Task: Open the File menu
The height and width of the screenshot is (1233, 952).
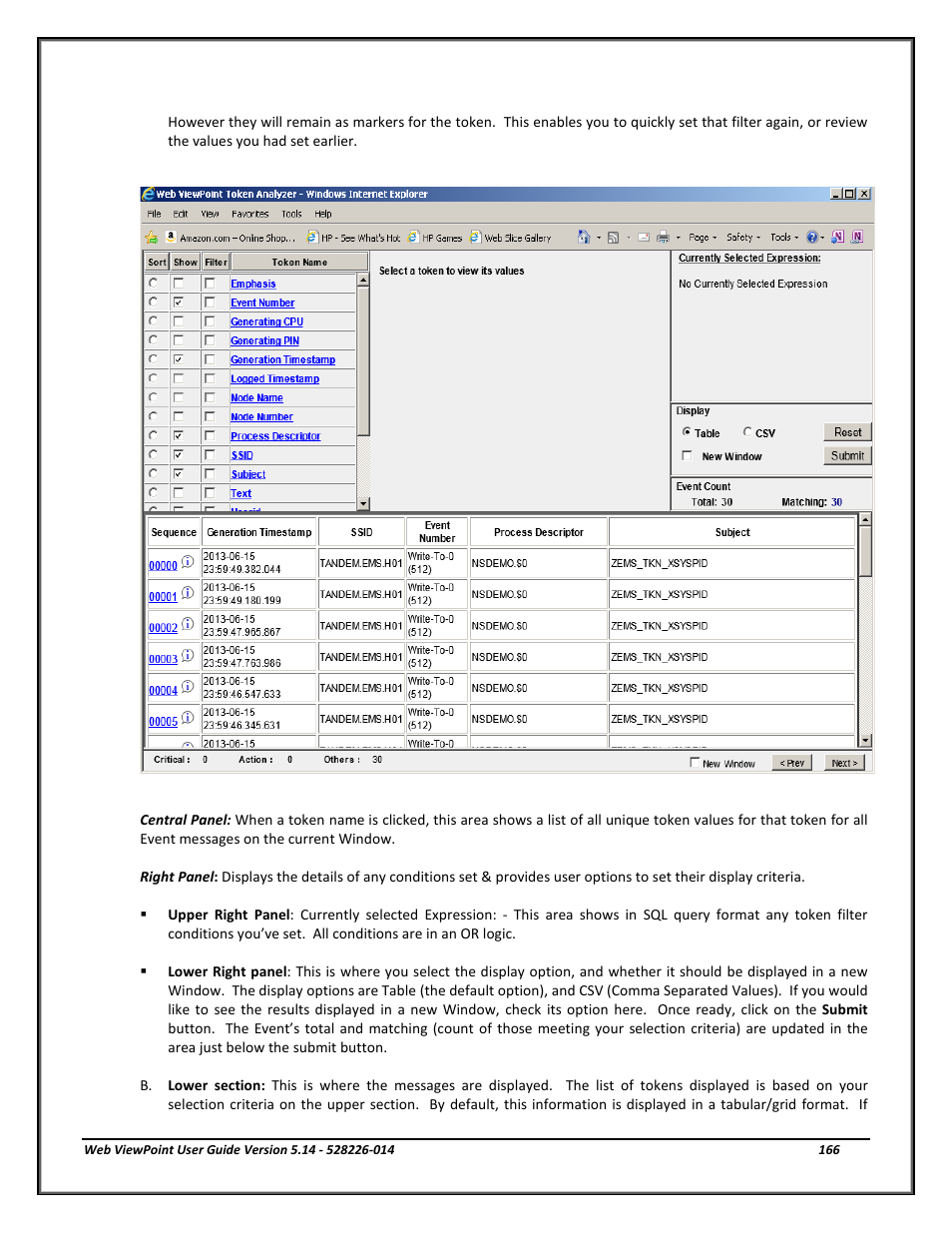Action: pyautogui.click(x=154, y=214)
